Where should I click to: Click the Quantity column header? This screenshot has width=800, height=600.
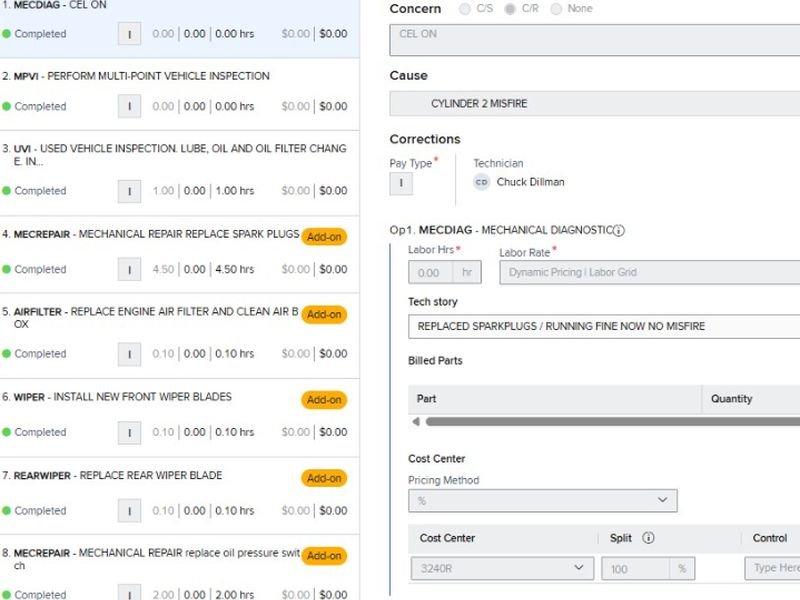click(751, 399)
